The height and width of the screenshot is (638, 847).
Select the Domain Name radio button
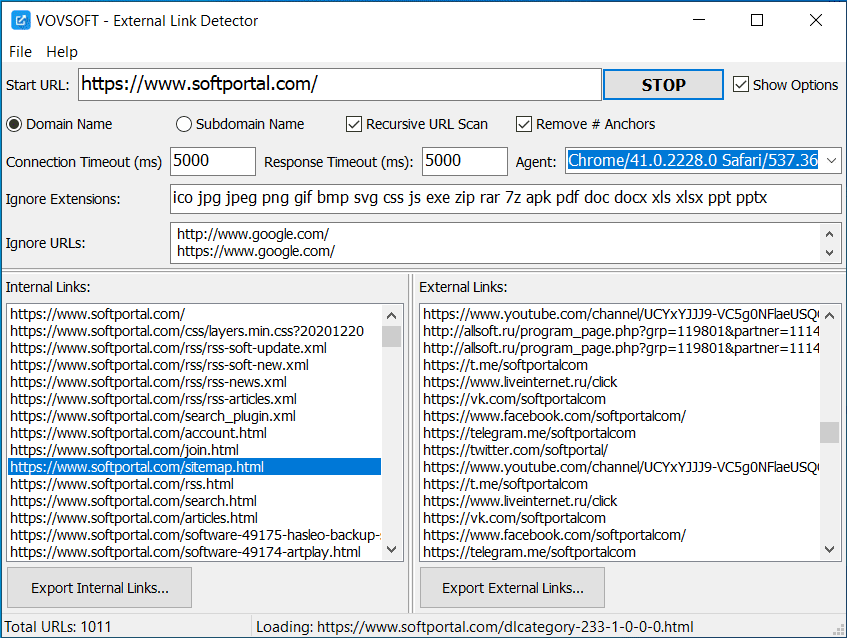click(x=14, y=124)
